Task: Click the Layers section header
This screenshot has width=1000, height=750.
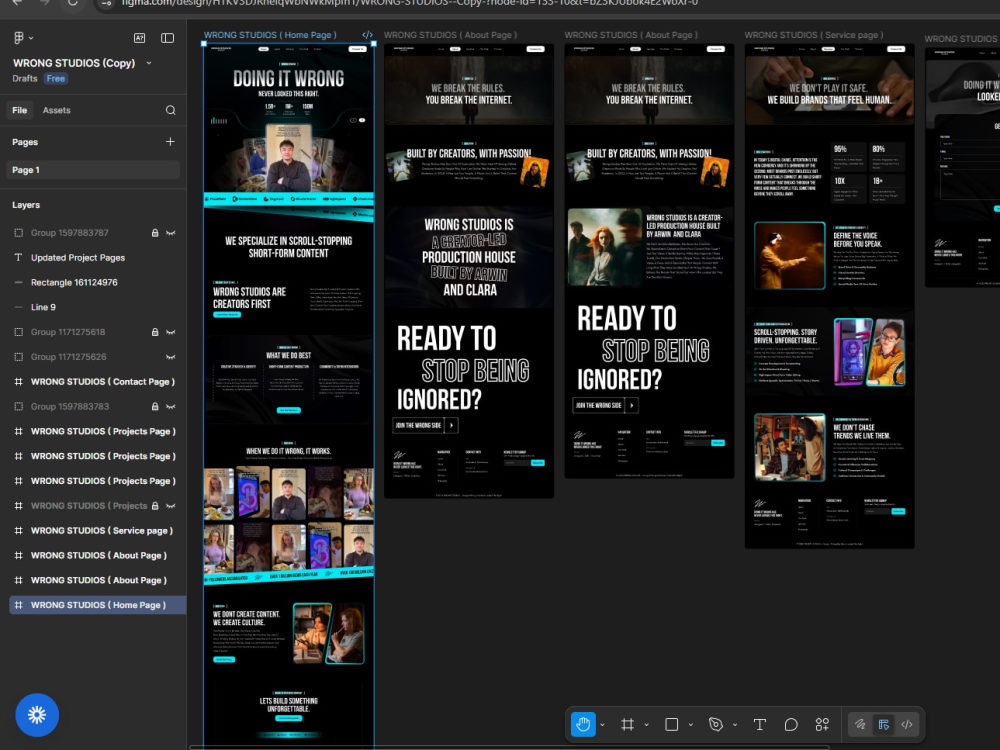Action: [26, 205]
